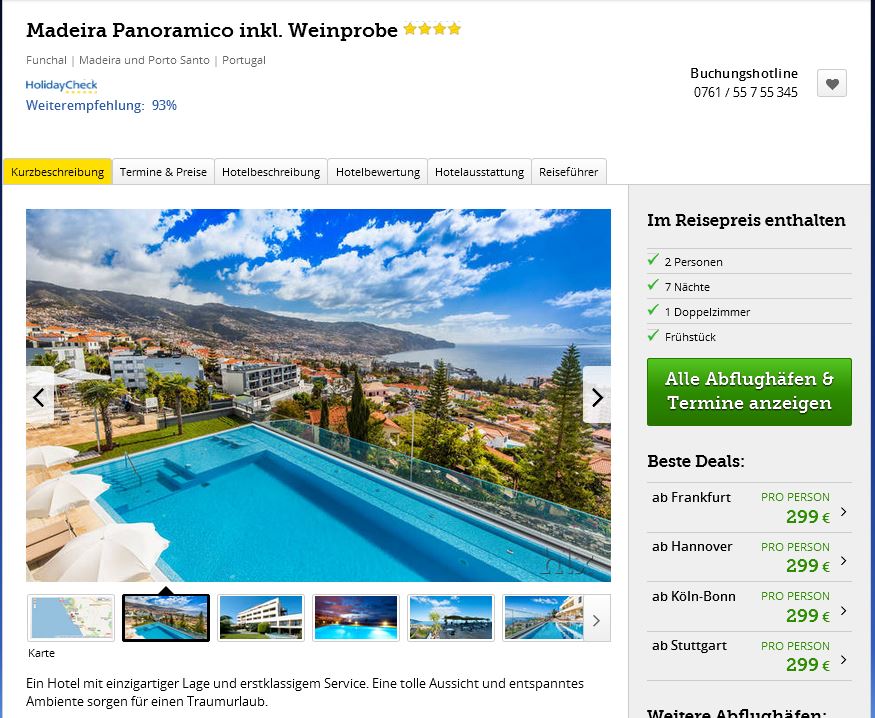Viewport: 875px width, 718px height.
Task: Click Alle Abflughäfen & Termine anzeigen
Action: (x=749, y=392)
